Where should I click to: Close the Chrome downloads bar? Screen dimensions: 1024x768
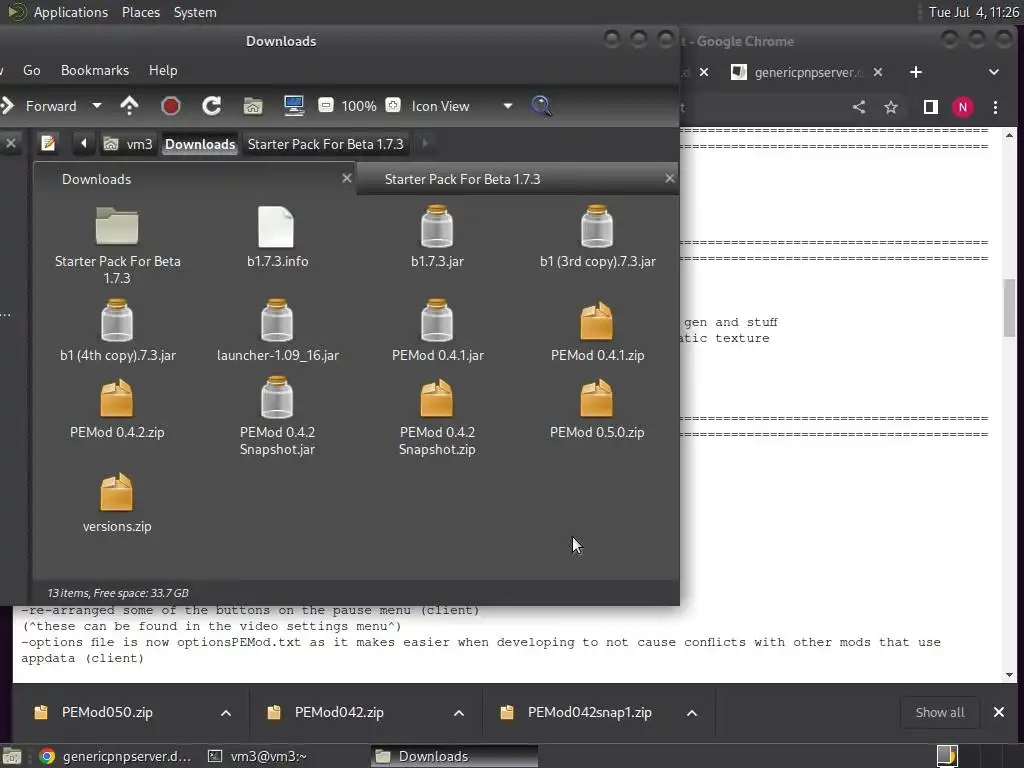tap(999, 712)
